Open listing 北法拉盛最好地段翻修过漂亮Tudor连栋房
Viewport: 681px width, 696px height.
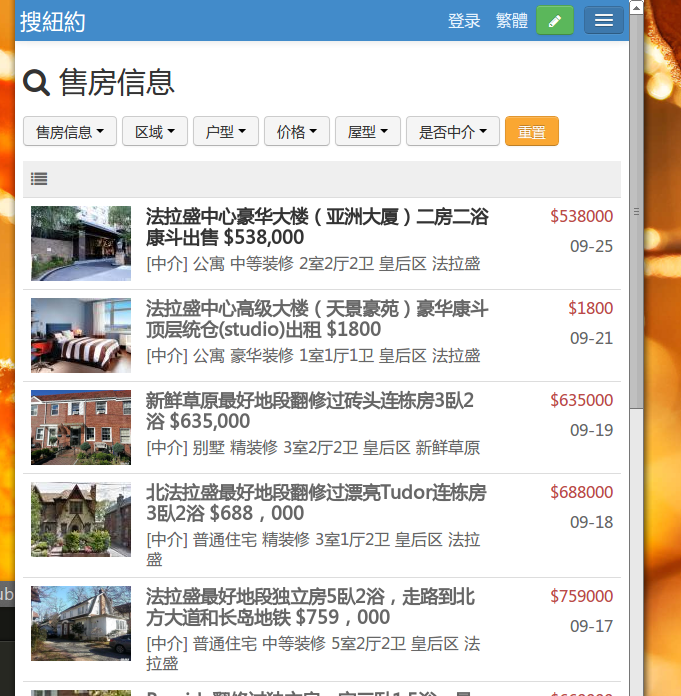click(x=317, y=502)
